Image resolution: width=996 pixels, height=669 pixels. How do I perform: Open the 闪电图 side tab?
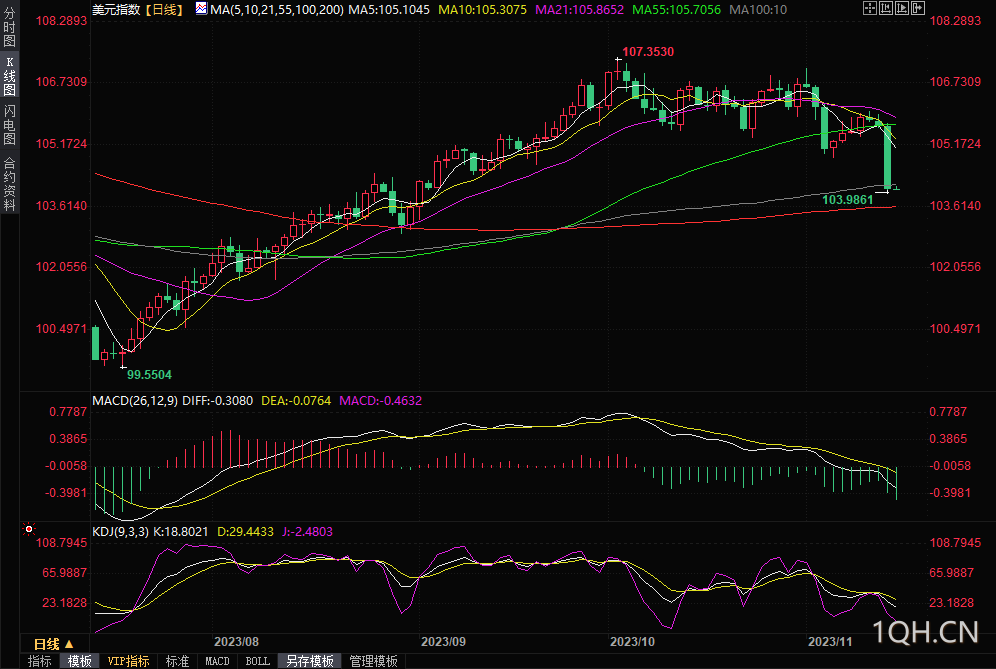(x=9, y=124)
